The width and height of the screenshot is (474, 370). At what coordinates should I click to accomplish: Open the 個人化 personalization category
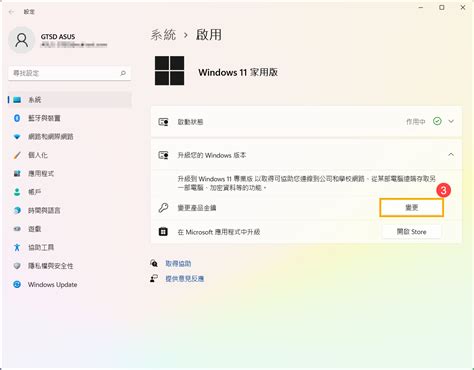[x=69, y=155]
